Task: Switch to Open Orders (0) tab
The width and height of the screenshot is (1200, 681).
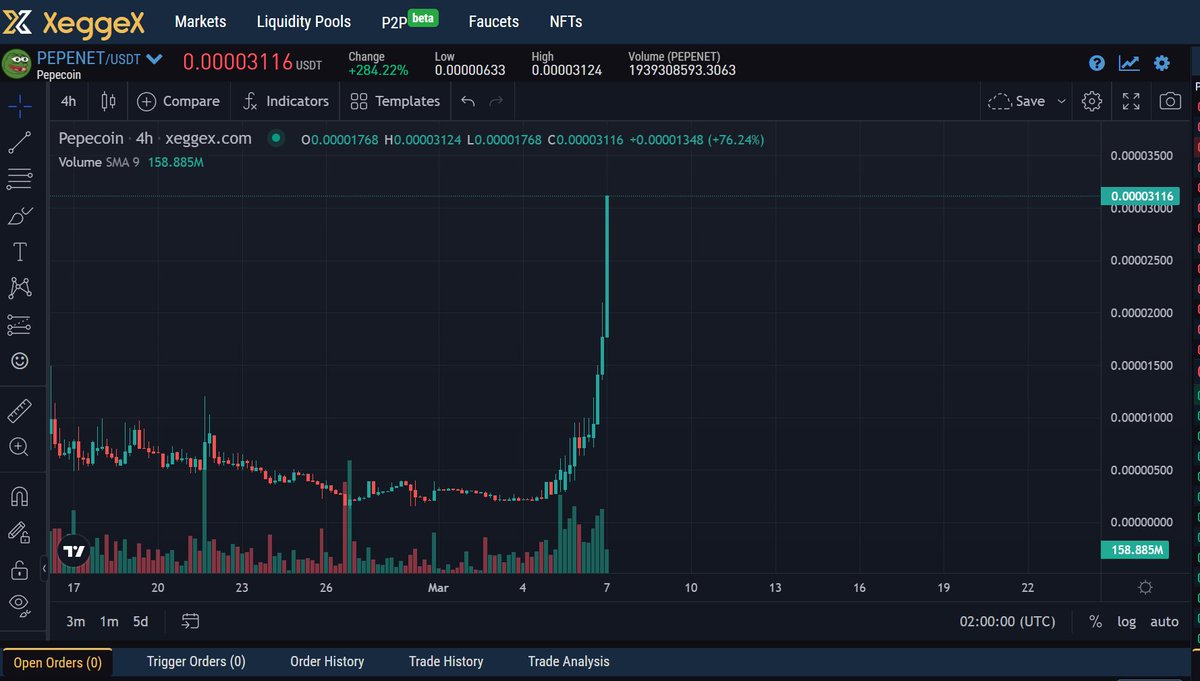Action: coord(57,662)
